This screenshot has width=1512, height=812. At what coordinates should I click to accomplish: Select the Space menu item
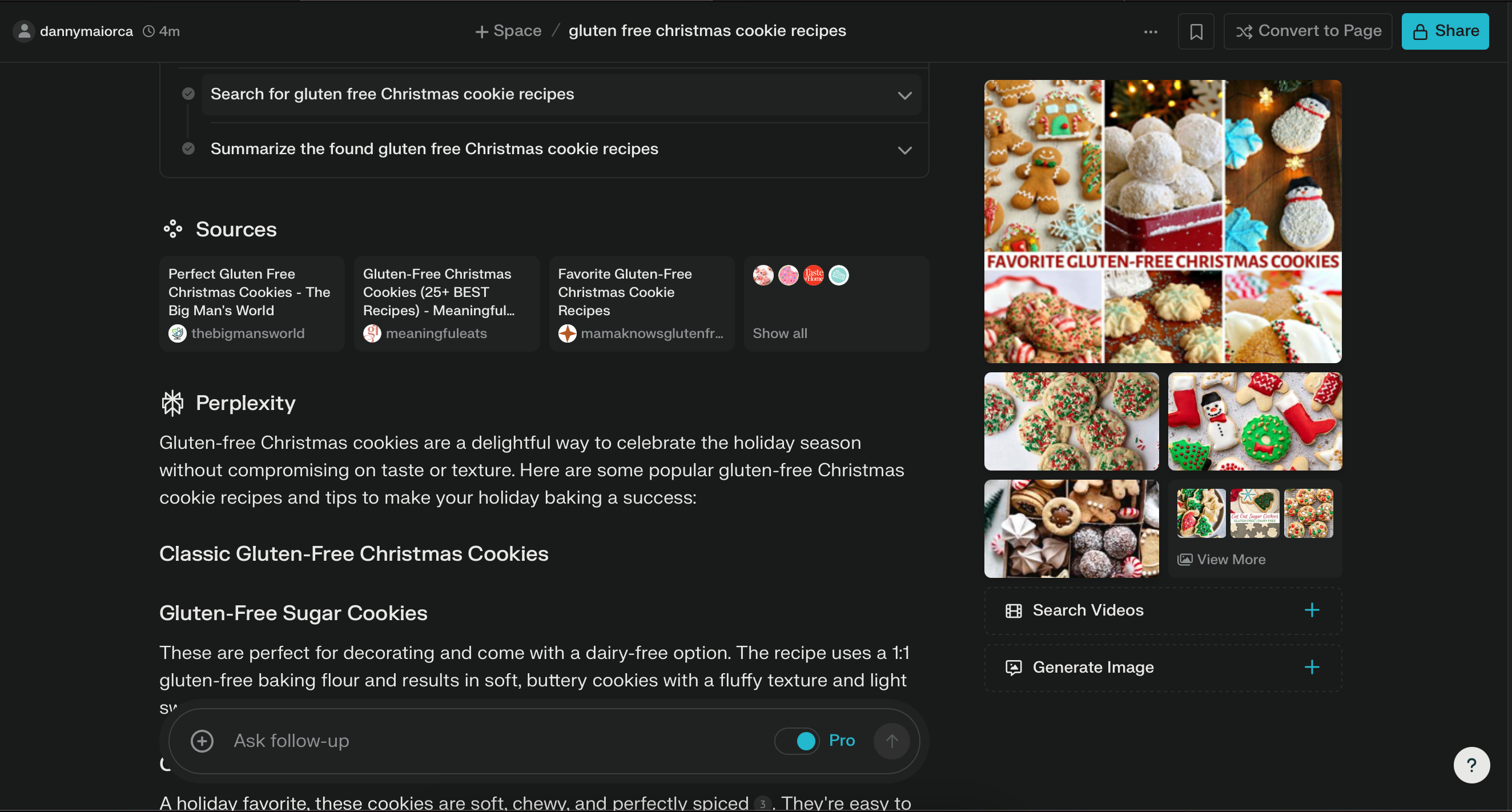pyautogui.click(x=509, y=31)
